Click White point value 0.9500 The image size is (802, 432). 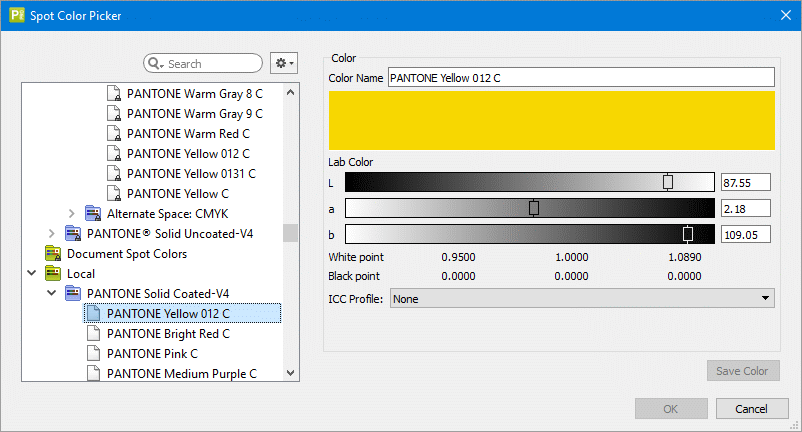(458, 257)
